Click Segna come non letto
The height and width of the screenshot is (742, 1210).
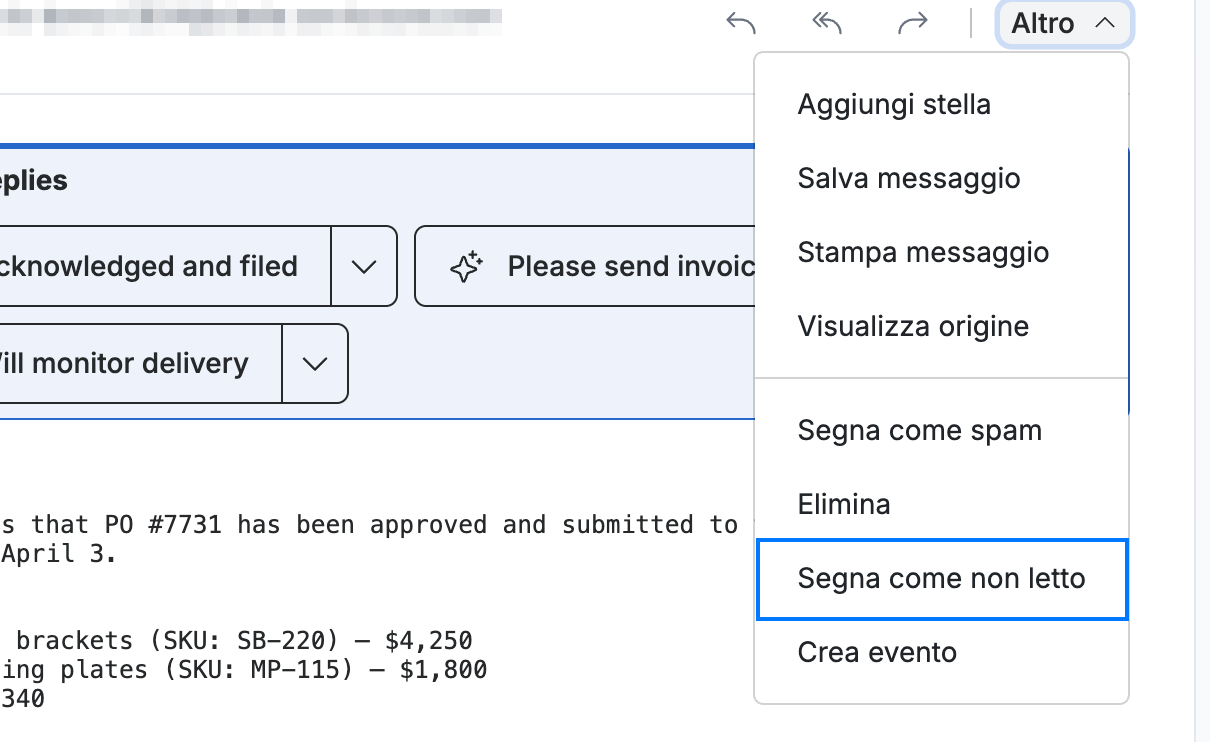pos(941,578)
